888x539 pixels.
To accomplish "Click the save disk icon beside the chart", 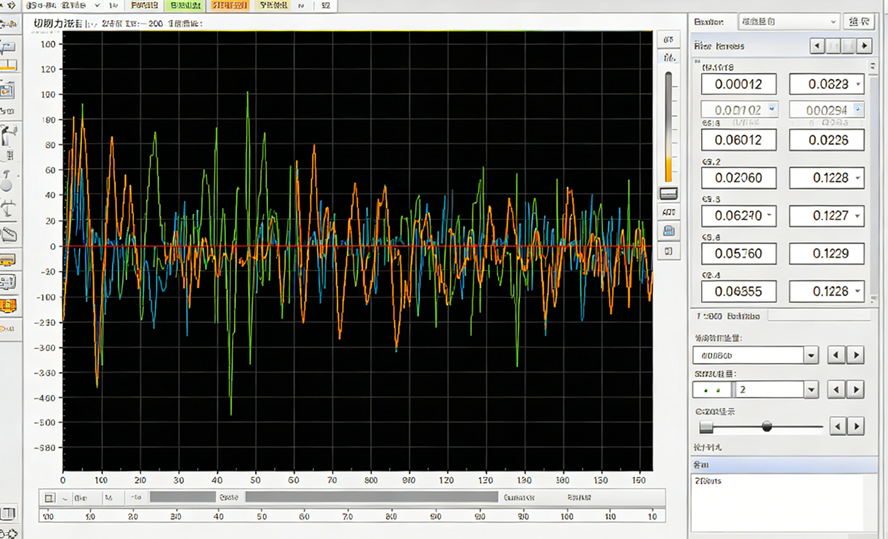I will [x=668, y=231].
